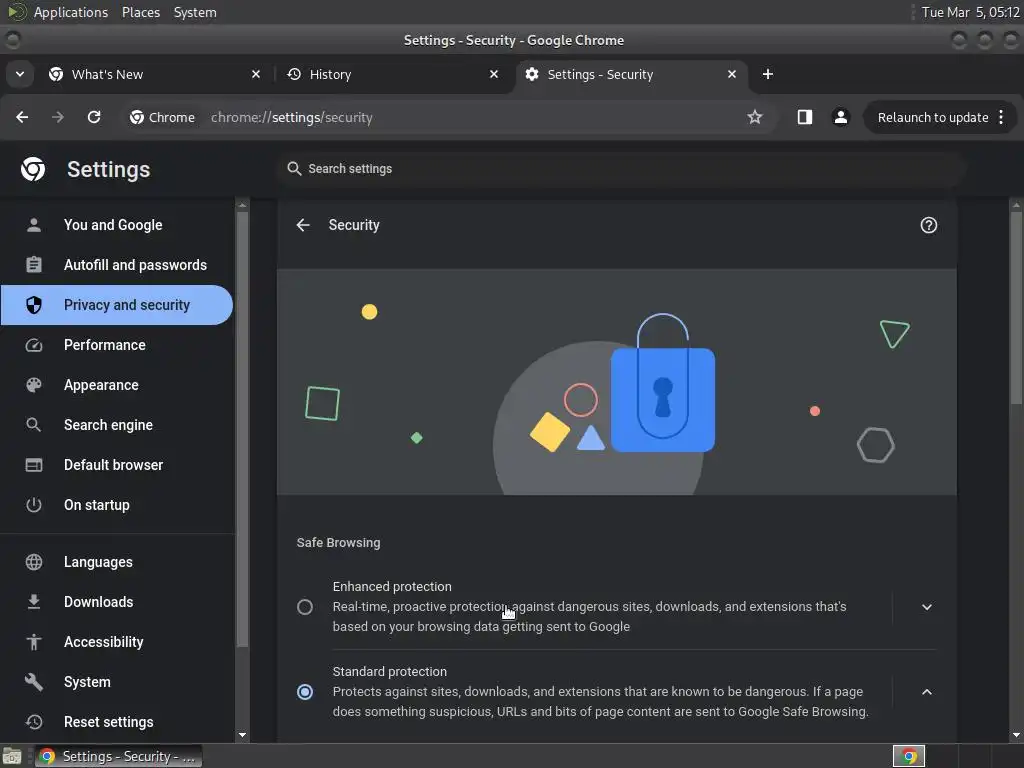Close the What's New tab
This screenshot has width=1024, height=768.
coord(256,74)
